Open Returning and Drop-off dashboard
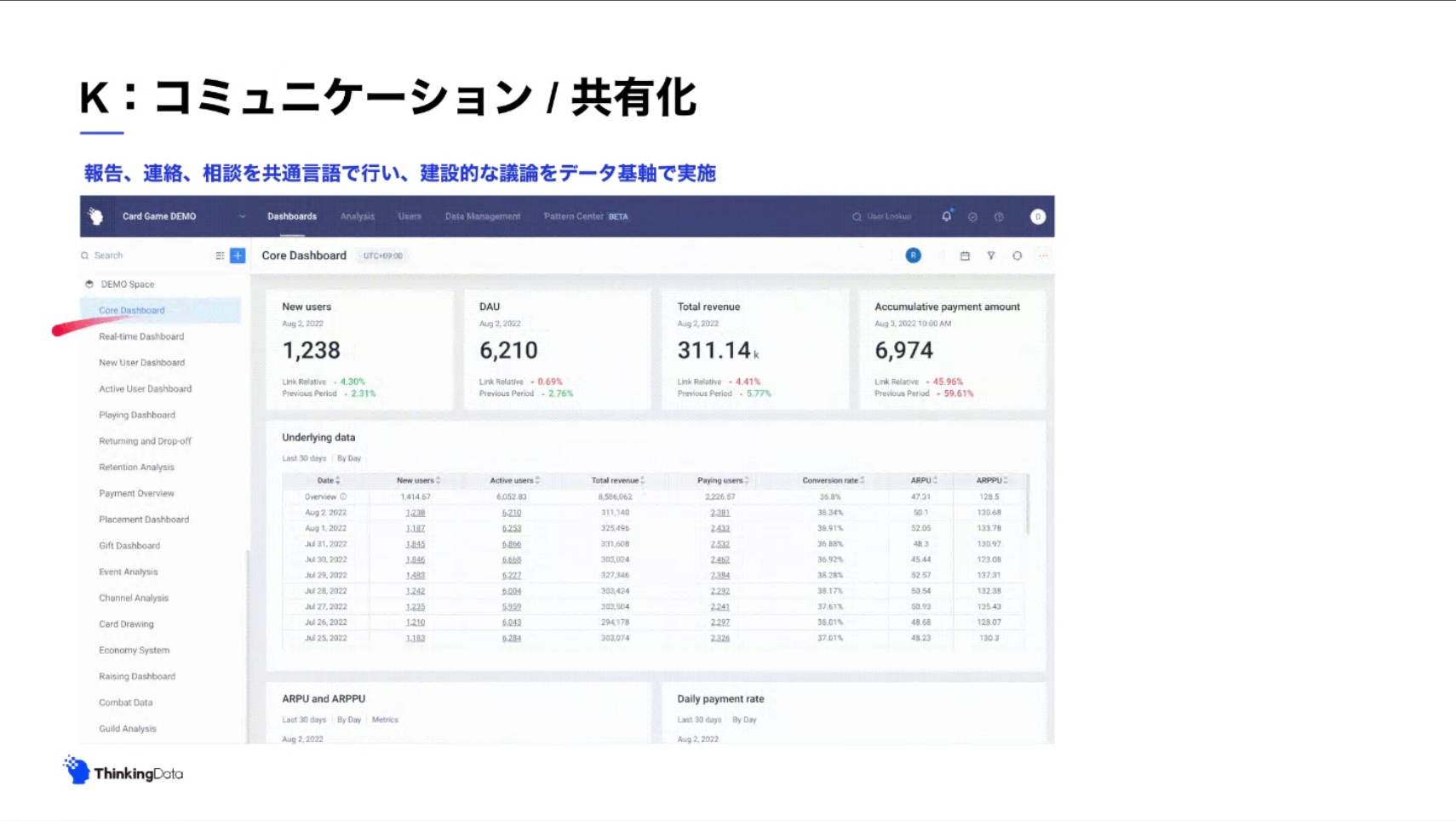1456x821 pixels. click(x=145, y=441)
